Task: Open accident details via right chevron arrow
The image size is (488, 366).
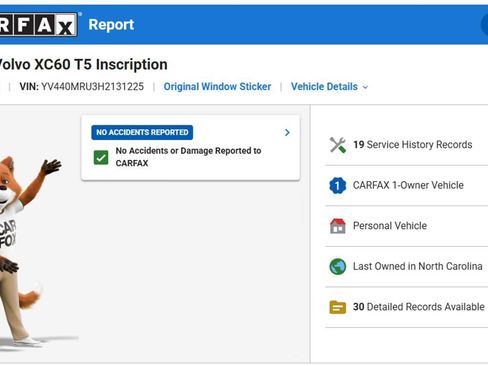Action: pyautogui.click(x=287, y=133)
